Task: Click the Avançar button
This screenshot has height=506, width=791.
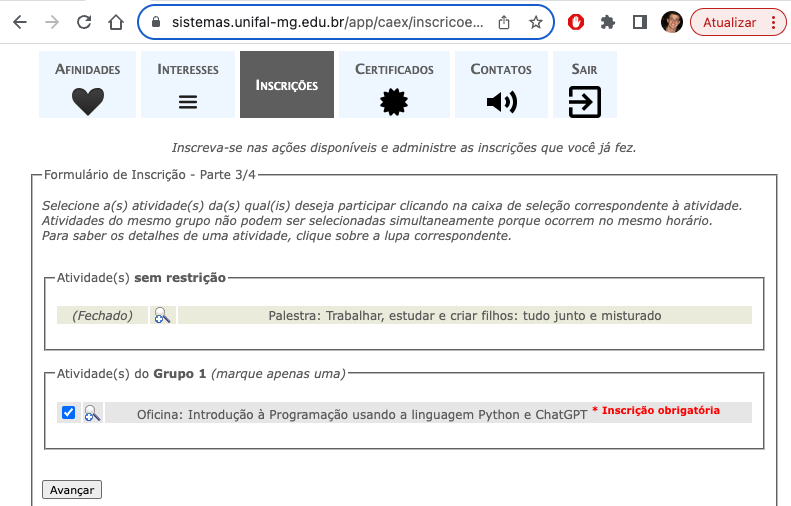Action: 72,490
